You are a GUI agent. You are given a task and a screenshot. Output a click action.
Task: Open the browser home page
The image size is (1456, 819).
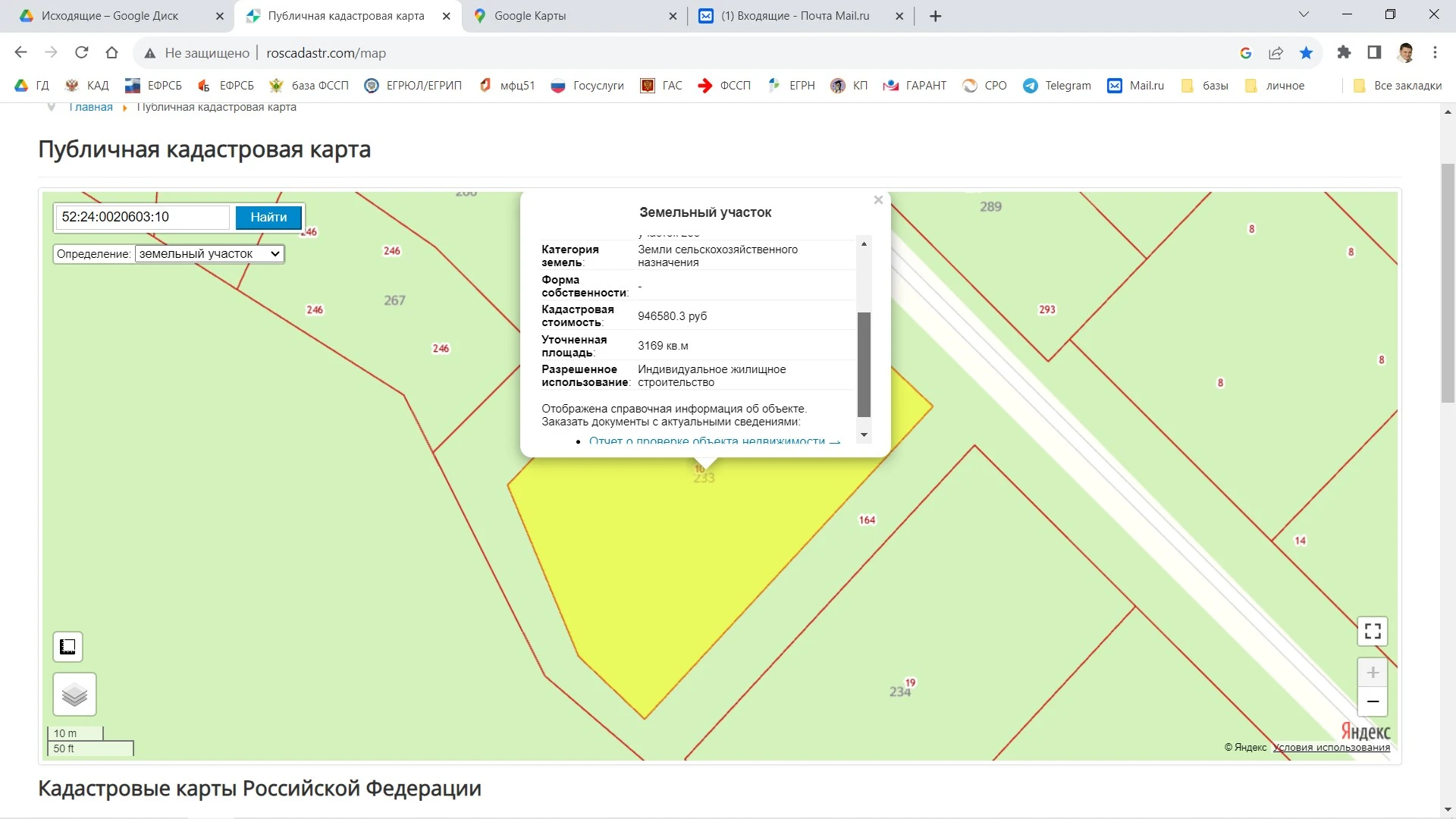point(111,52)
